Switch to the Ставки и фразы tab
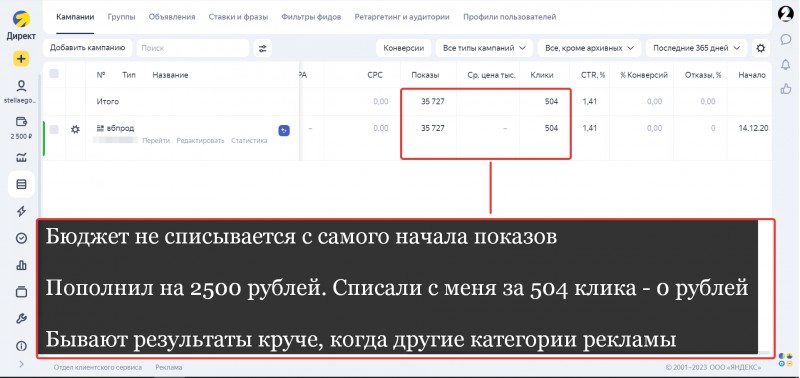Screen dimensions: 800x378 [238, 17]
